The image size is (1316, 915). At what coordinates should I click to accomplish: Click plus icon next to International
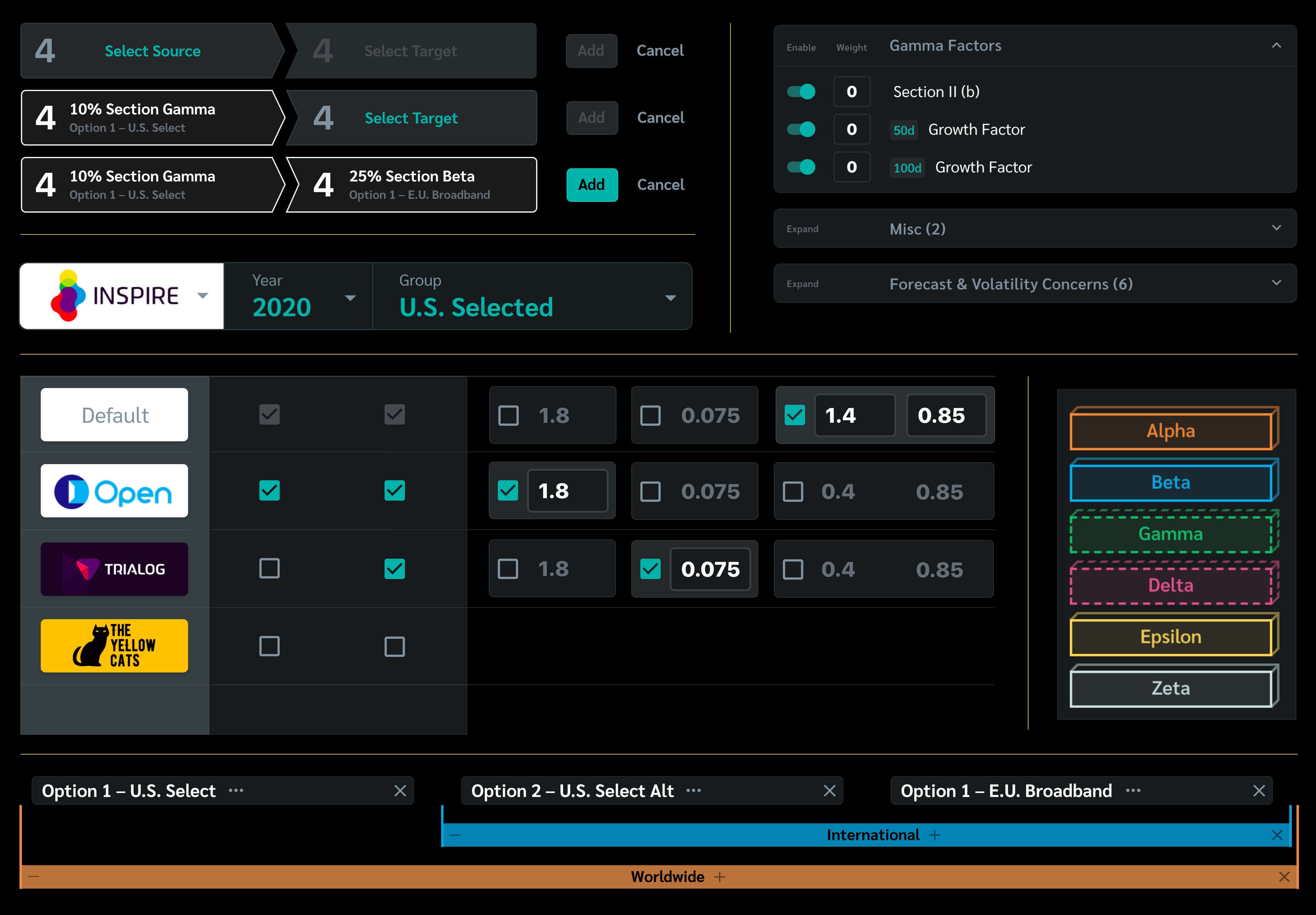tap(935, 836)
